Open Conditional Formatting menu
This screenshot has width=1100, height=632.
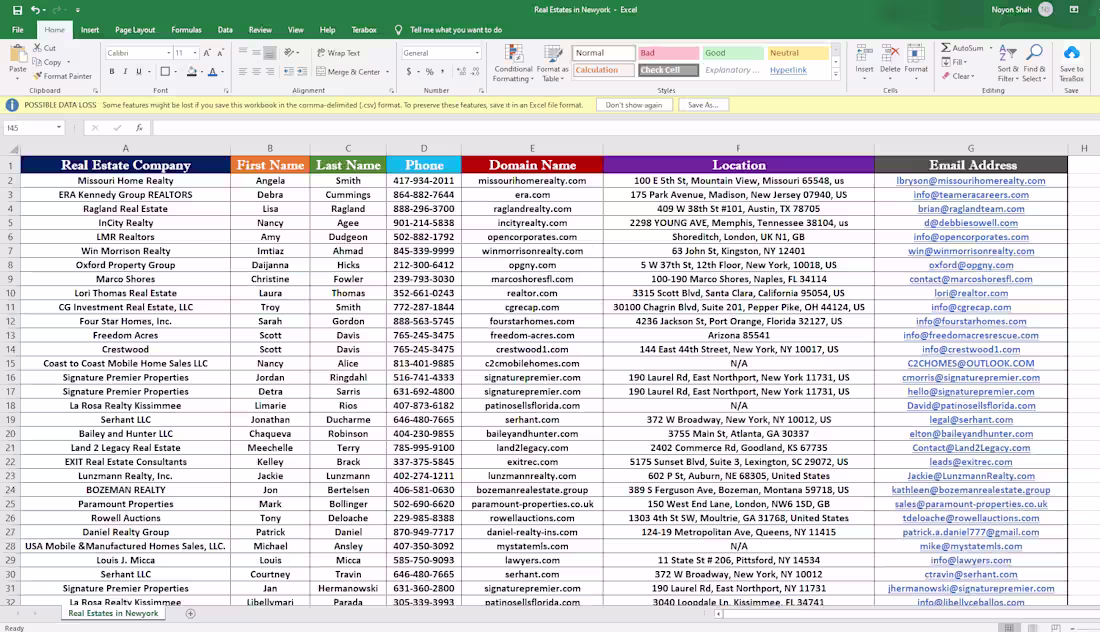coord(513,63)
